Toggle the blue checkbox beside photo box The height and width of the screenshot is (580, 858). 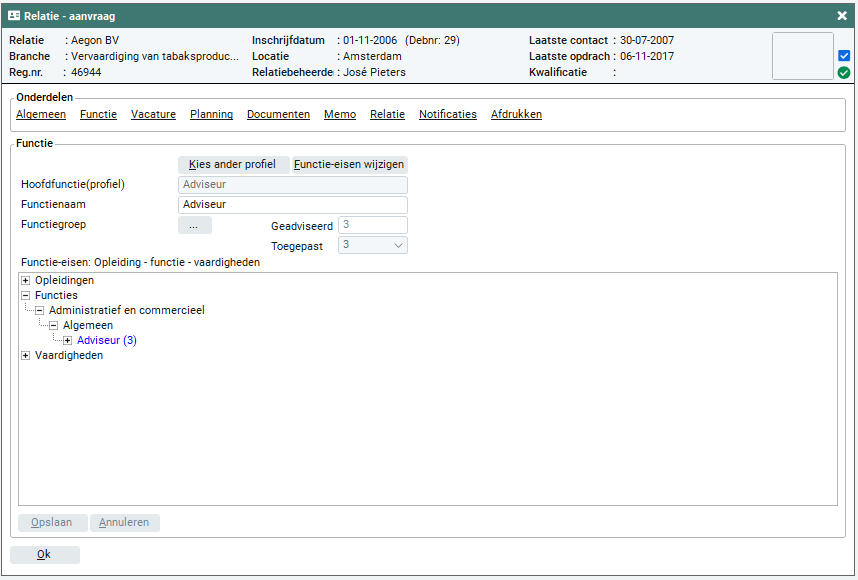[844, 56]
